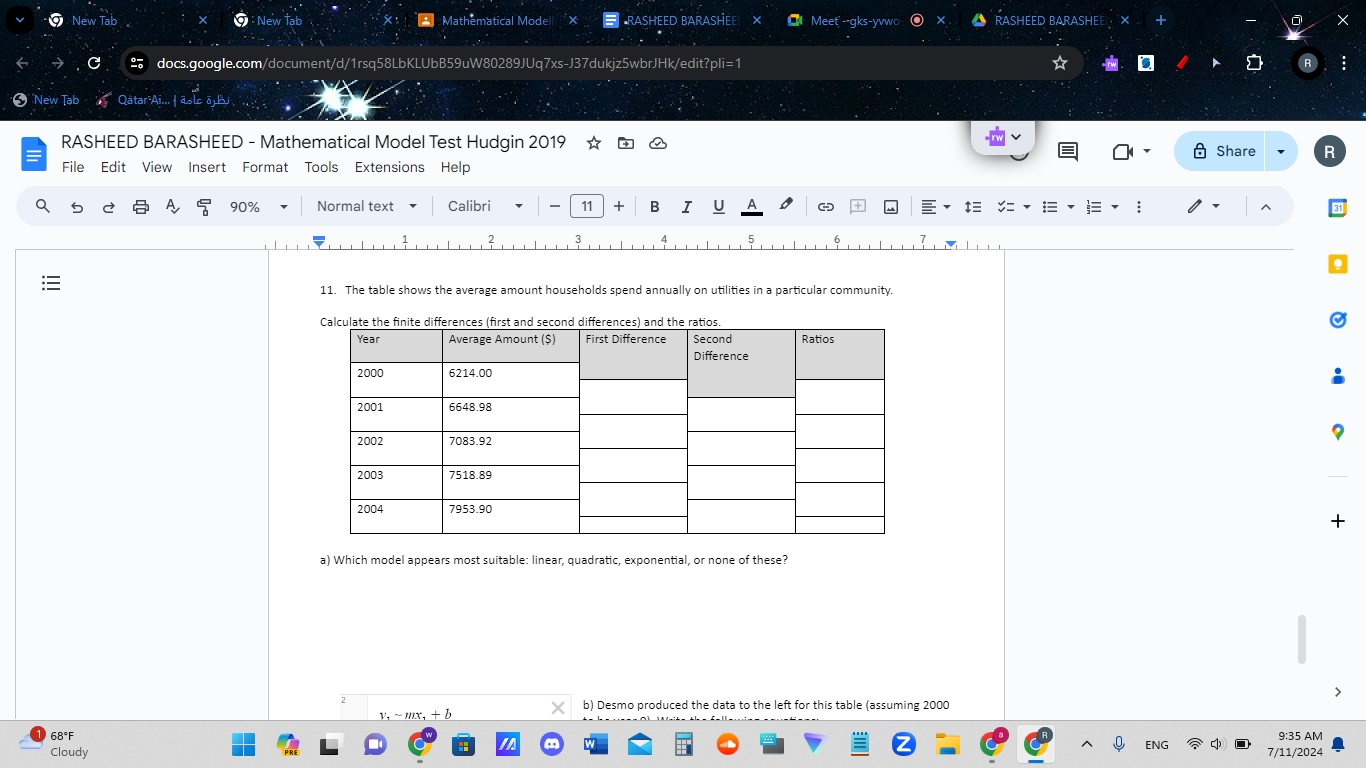Star this document
The height and width of the screenshot is (768, 1366).
coord(593,143)
